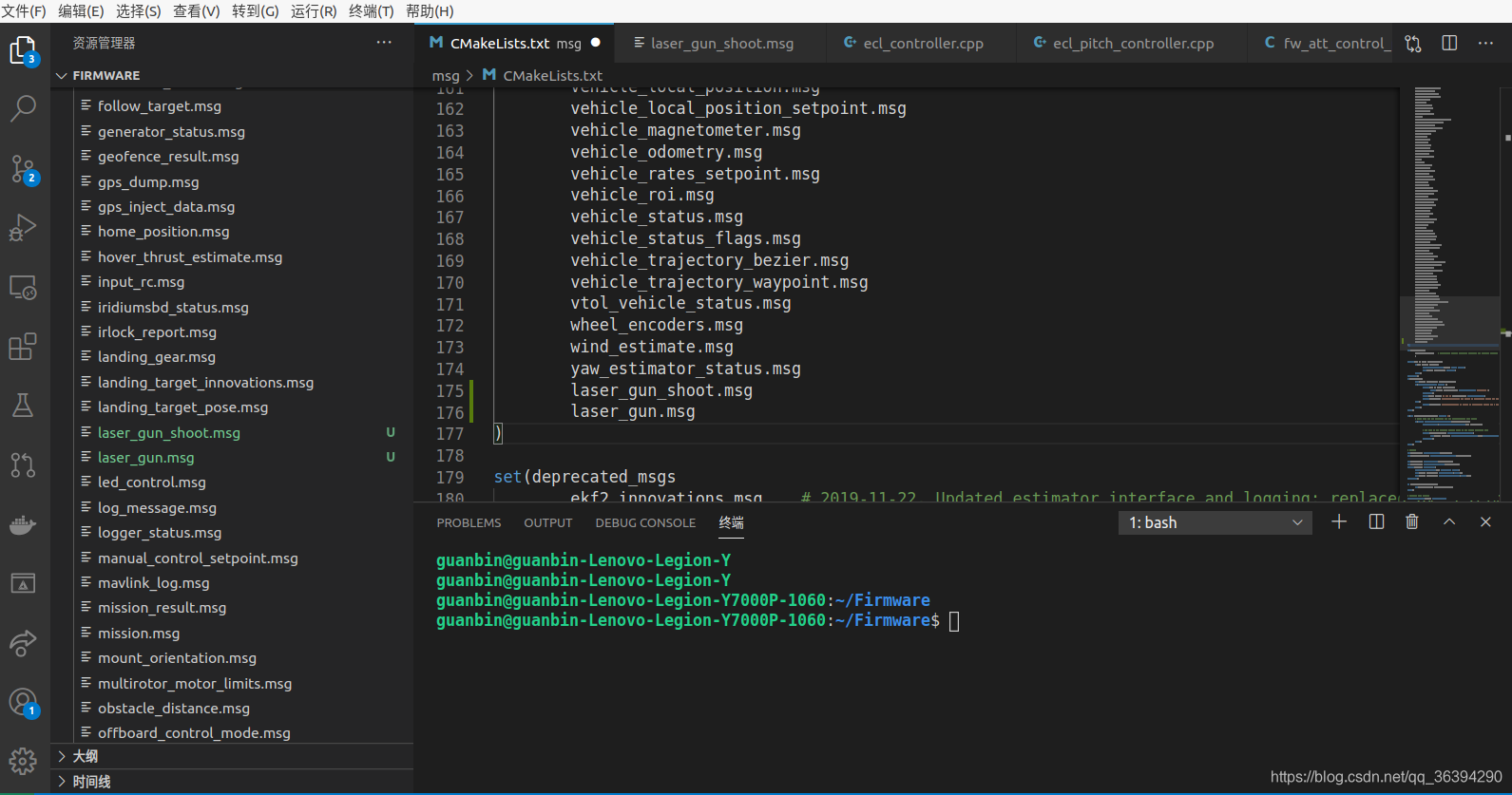Switch to ecl_pitch_controller.cpp tab
This screenshot has height=795, width=1512.
click(x=1133, y=43)
